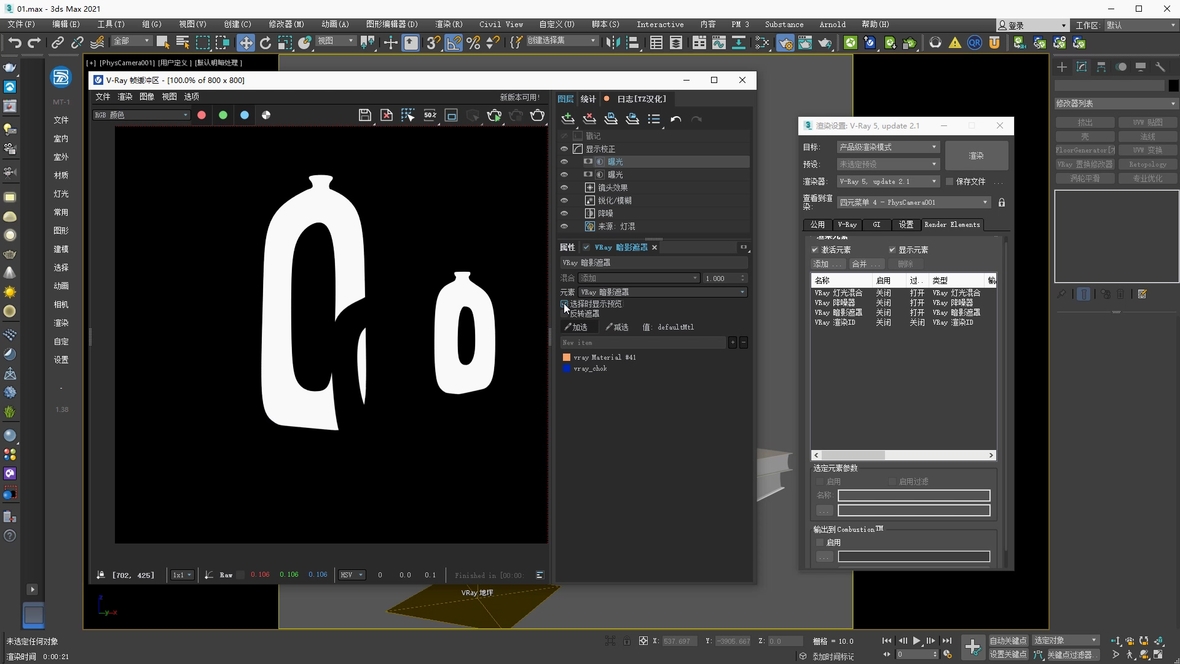Click the undo arrow in the layers panel

(676, 119)
